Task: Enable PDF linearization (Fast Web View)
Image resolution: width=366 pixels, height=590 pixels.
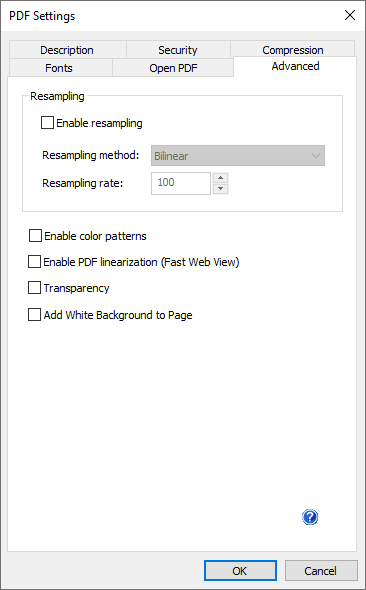Action: point(34,262)
